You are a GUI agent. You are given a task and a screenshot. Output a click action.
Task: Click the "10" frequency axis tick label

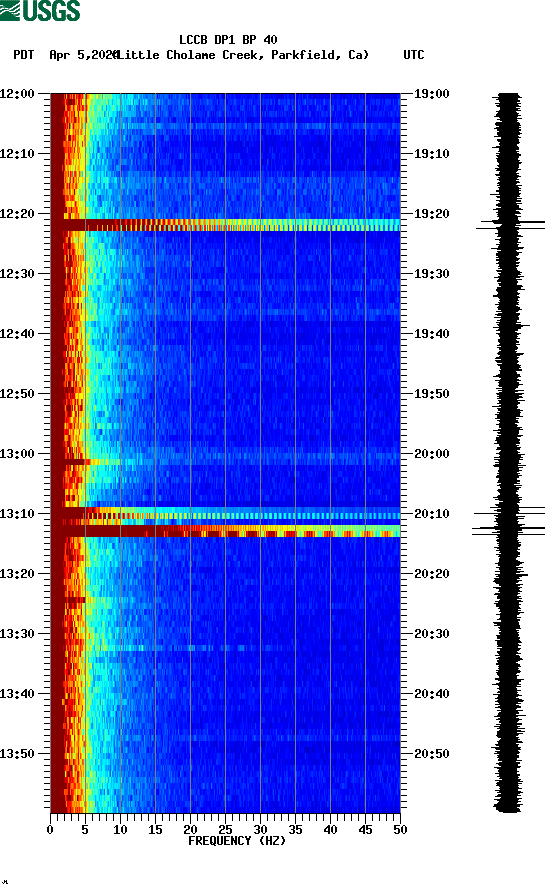coord(120,830)
